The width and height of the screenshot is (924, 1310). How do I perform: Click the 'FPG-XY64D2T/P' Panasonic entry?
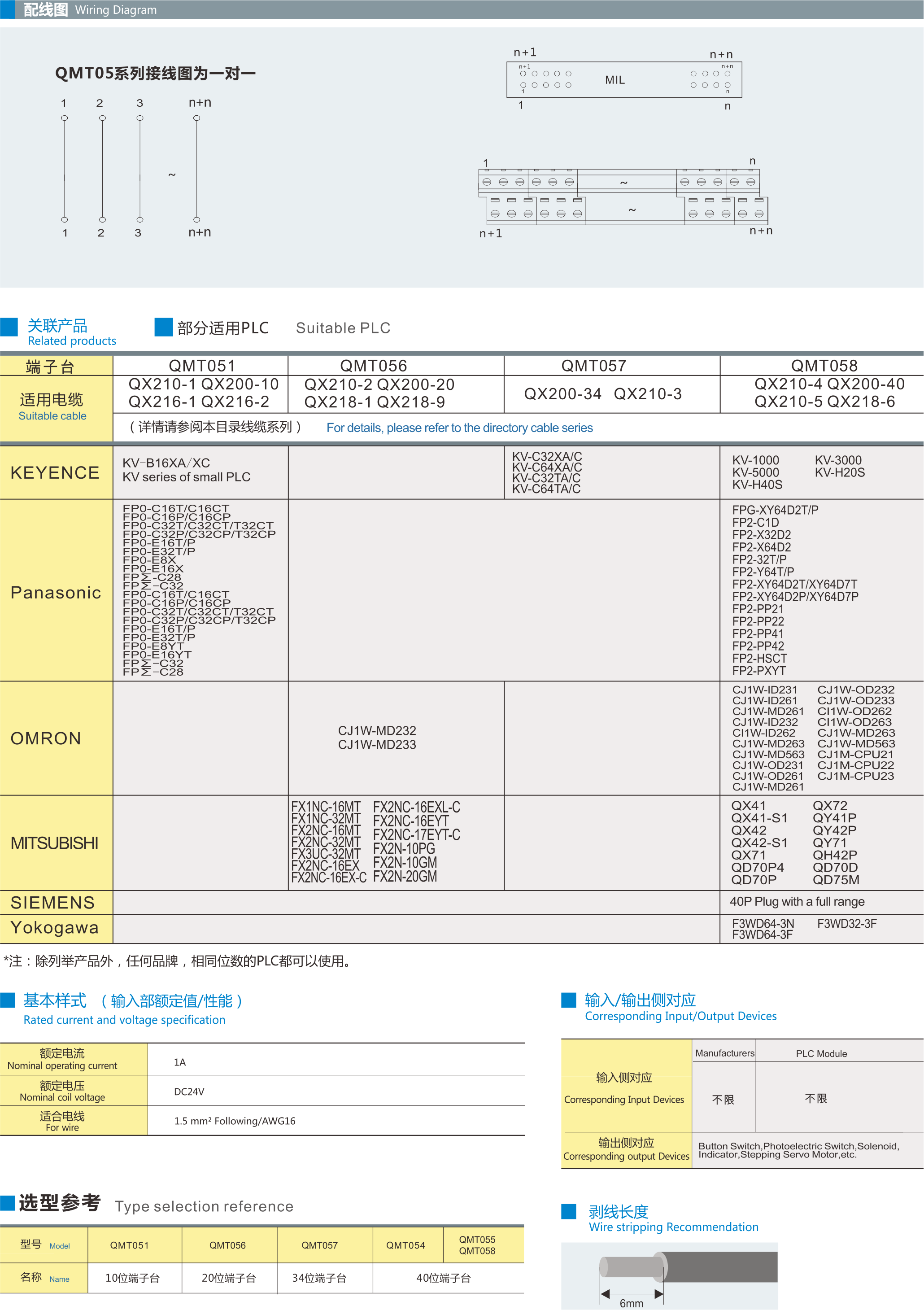coord(775,510)
